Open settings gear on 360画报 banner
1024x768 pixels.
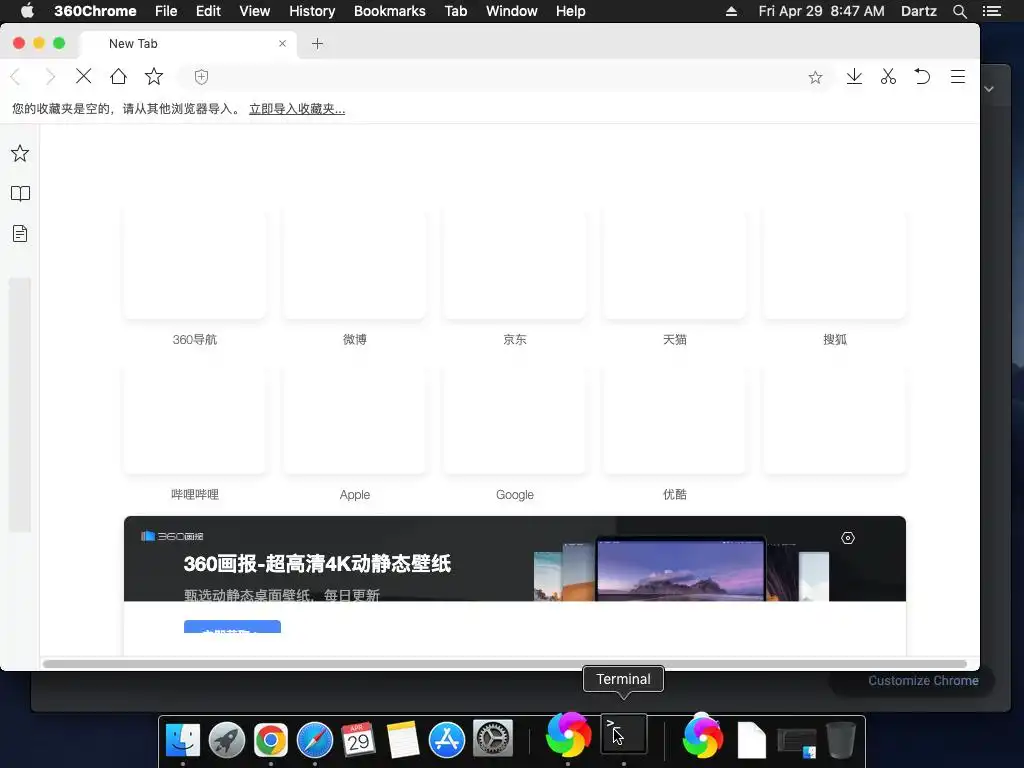[848, 538]
